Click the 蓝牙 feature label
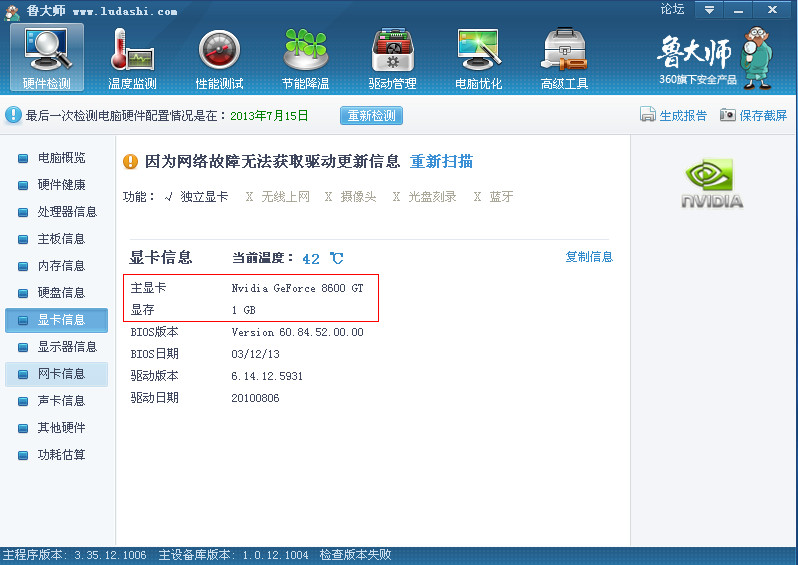The height and width of the screenshot is (565, 798). [501, 196]
